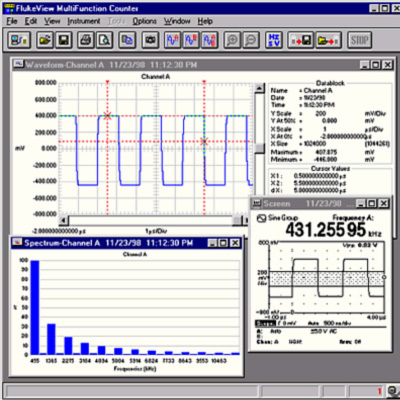
Task: Click the second cursor marker on the waveform
Action: pyautogui.click(x=204, y=142)
